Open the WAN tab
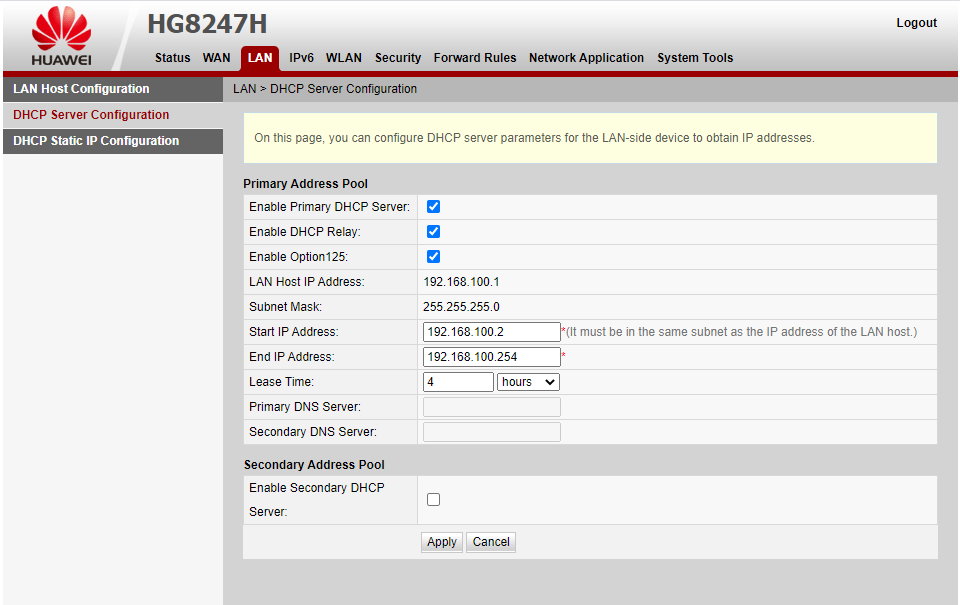Screen dimensions: 960x605 click(216, 58)
